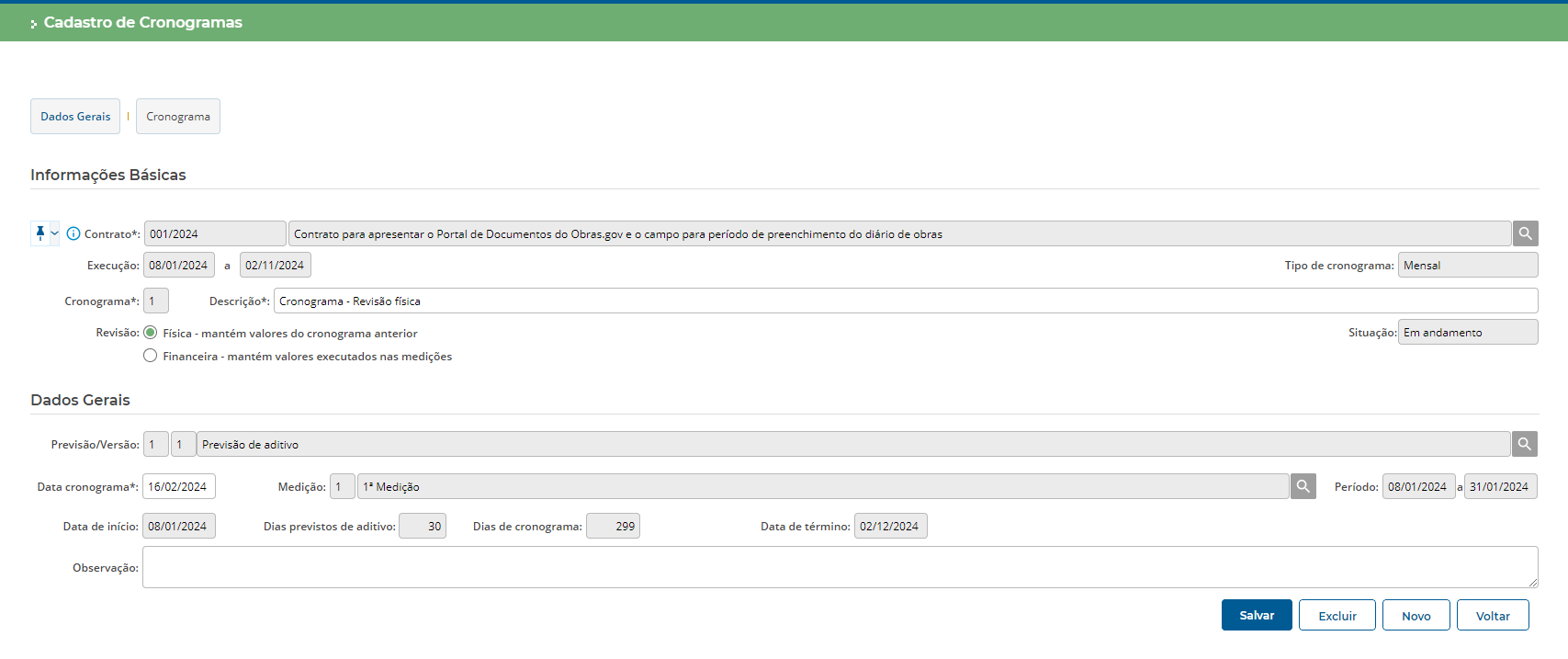
Task: Select Física revision radio option
Action: (151, 333)
